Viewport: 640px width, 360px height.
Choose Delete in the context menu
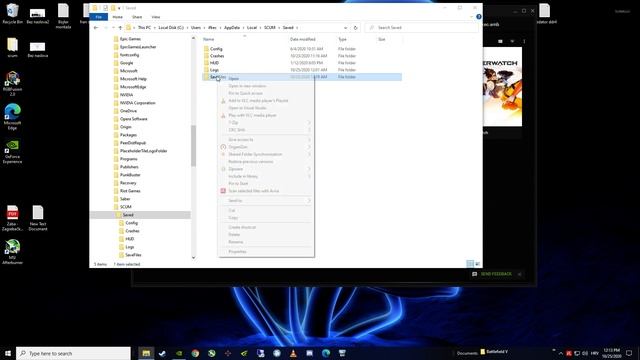pyautogui.click(x=266, y=234)
